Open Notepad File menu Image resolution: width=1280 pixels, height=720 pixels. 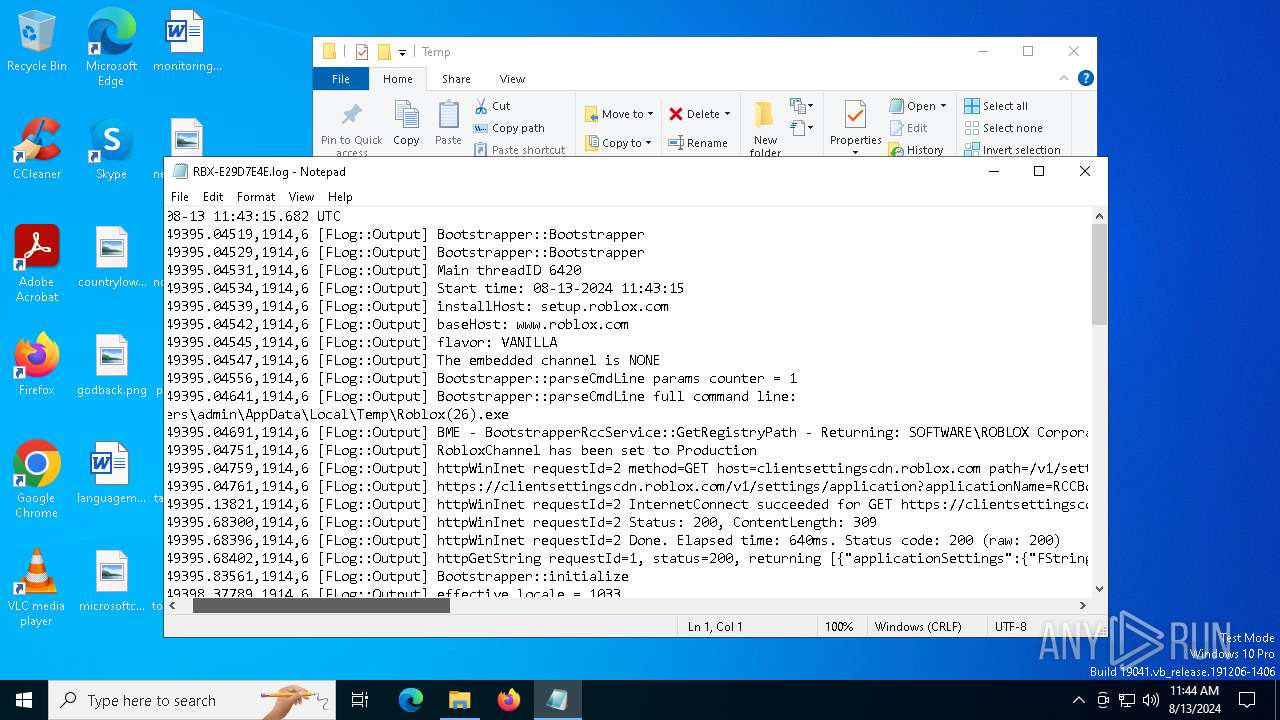tap(180, 197)
